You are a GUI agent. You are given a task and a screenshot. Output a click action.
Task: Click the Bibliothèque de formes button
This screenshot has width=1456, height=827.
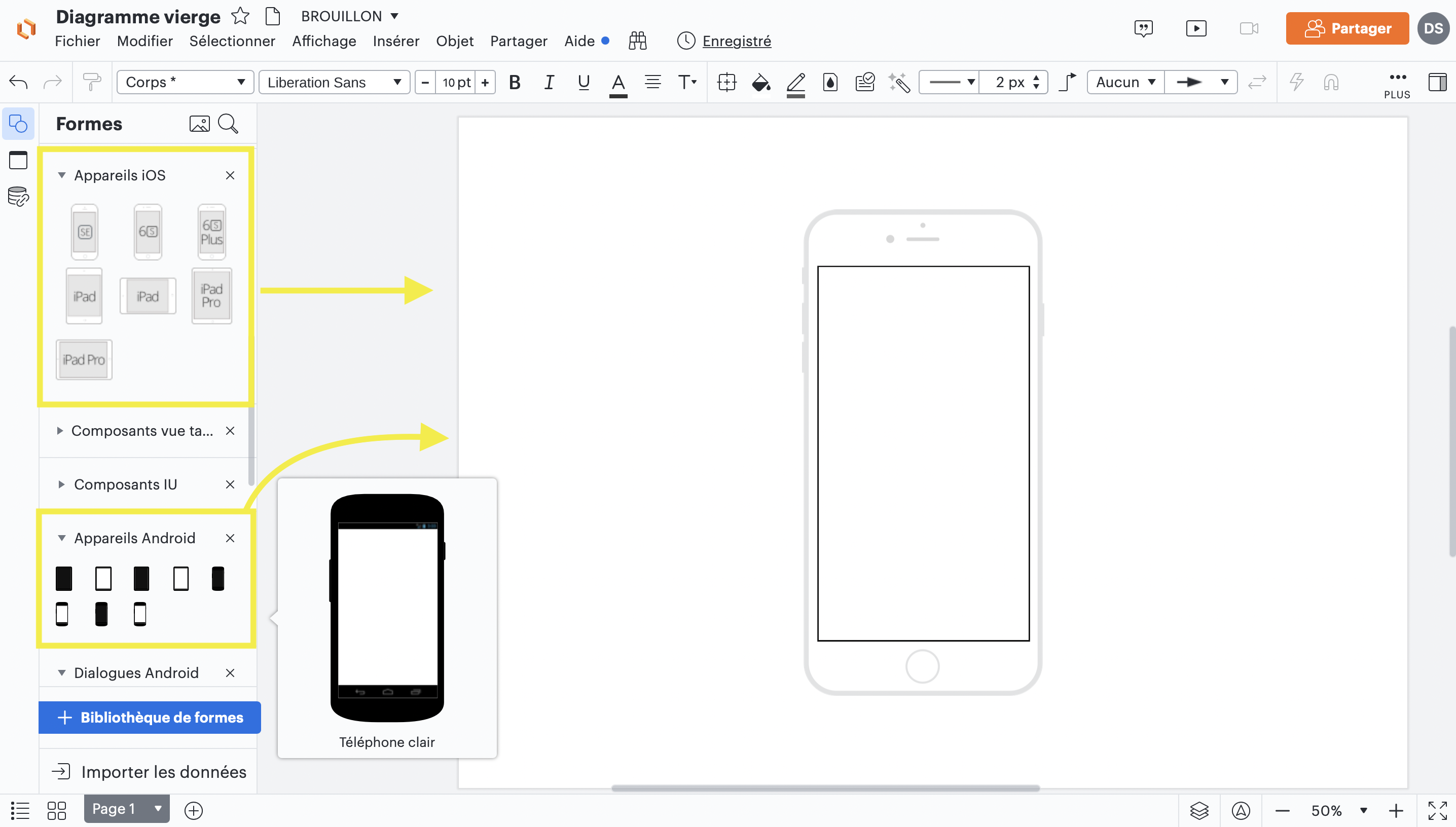click(x=150, y=718)
